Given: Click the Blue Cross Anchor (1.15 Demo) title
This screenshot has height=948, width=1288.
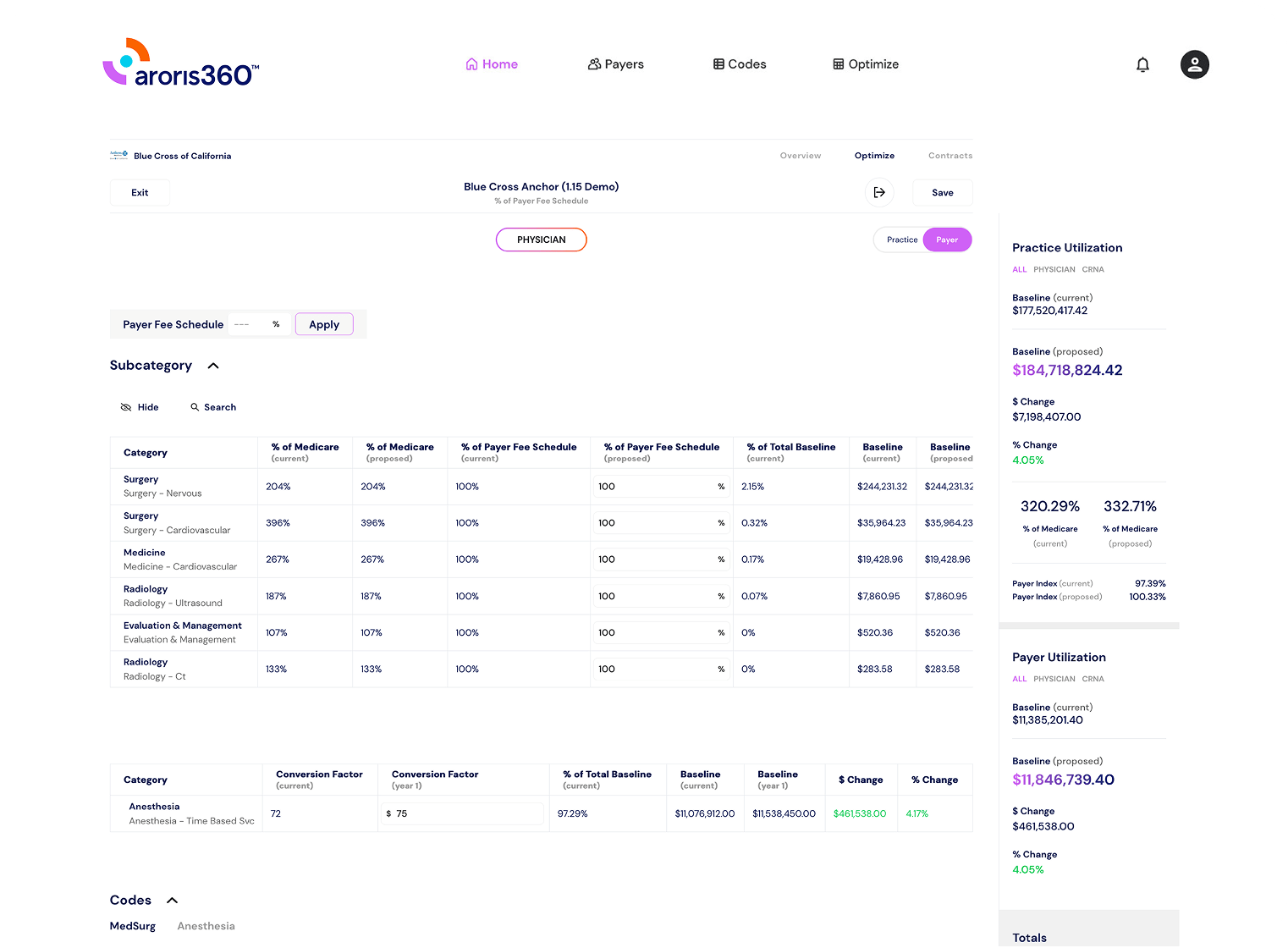Looking at the screenshot, I should coord(542,187).
